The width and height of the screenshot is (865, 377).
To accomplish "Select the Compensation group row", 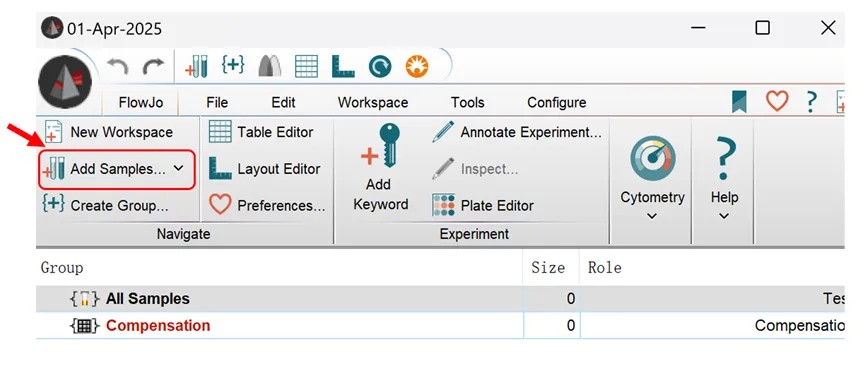I will point(440,326).
